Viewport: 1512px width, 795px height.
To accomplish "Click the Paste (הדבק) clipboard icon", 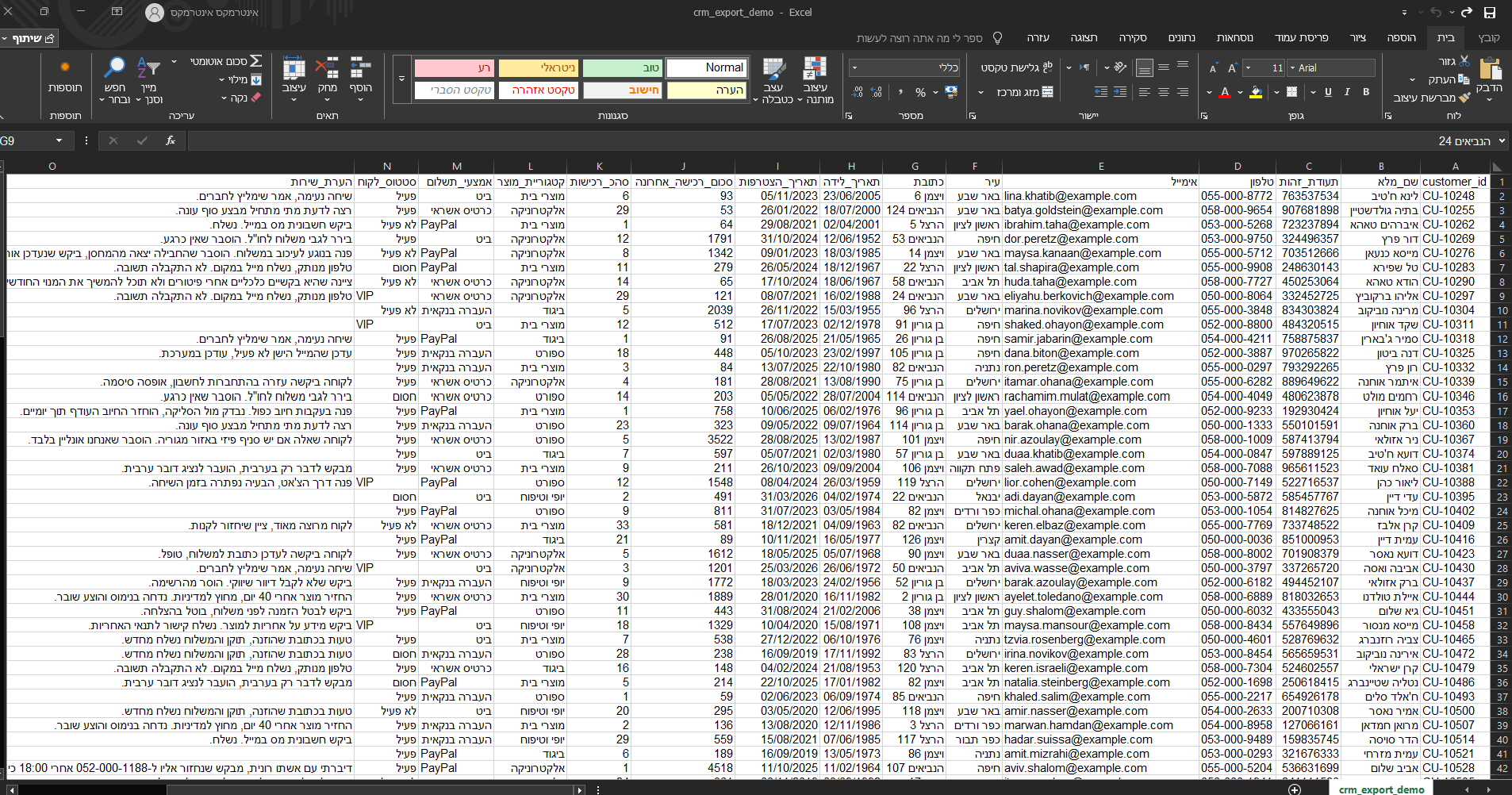I will (x=1491, y=69).
